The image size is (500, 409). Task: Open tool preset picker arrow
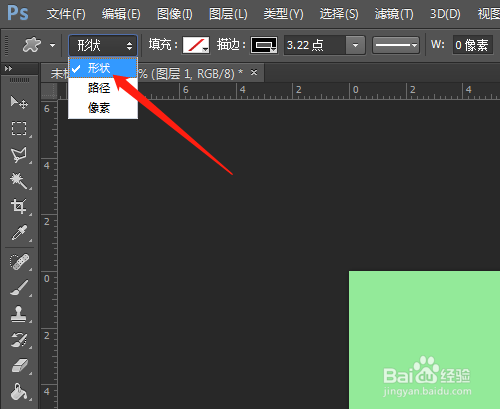pos(52,45)
